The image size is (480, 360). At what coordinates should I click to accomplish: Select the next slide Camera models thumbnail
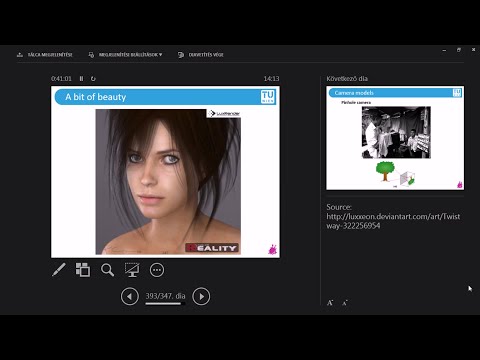point(395,138)
